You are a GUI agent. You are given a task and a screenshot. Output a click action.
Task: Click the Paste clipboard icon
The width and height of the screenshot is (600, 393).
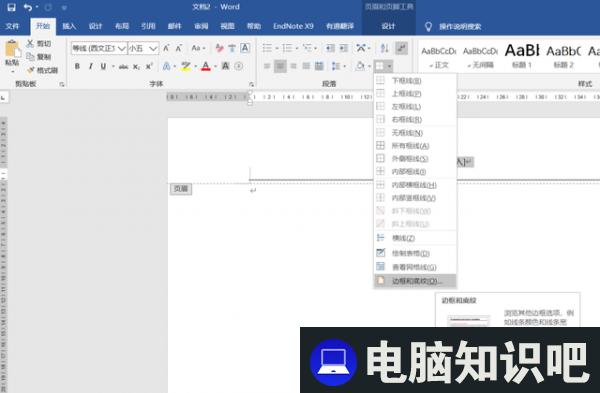tap(12, 49)
